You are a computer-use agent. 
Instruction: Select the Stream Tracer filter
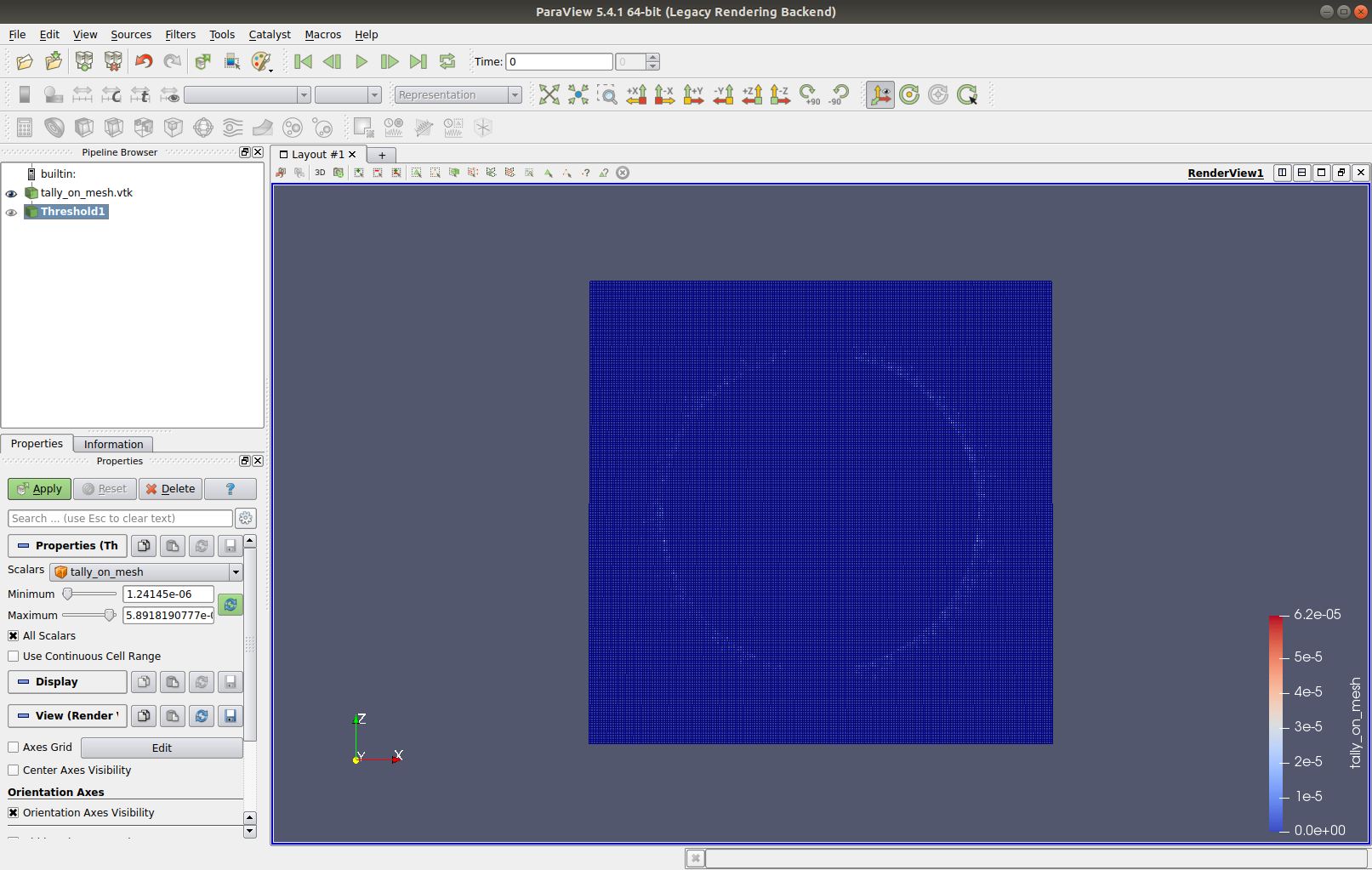point(231,128)
